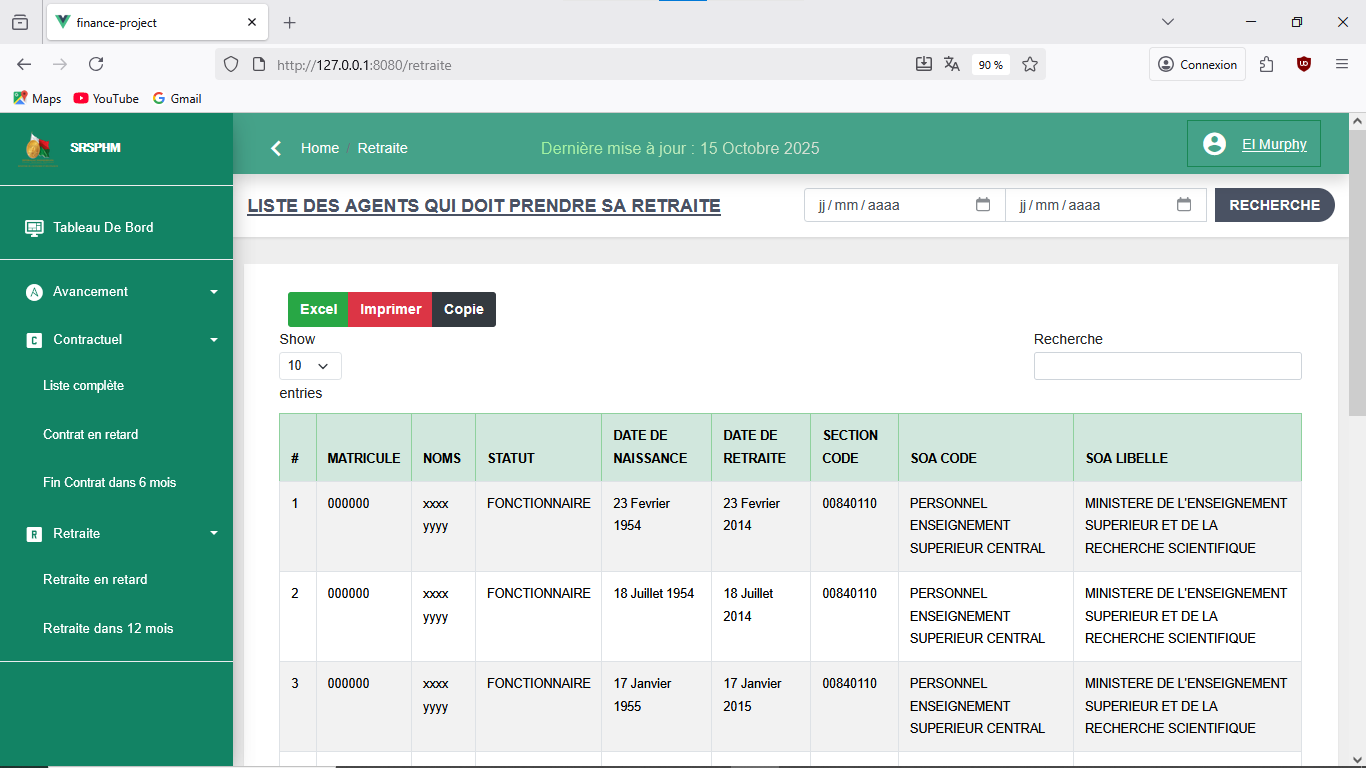
Task: Open the Show entries dropdown
Action: pos(310,366)
